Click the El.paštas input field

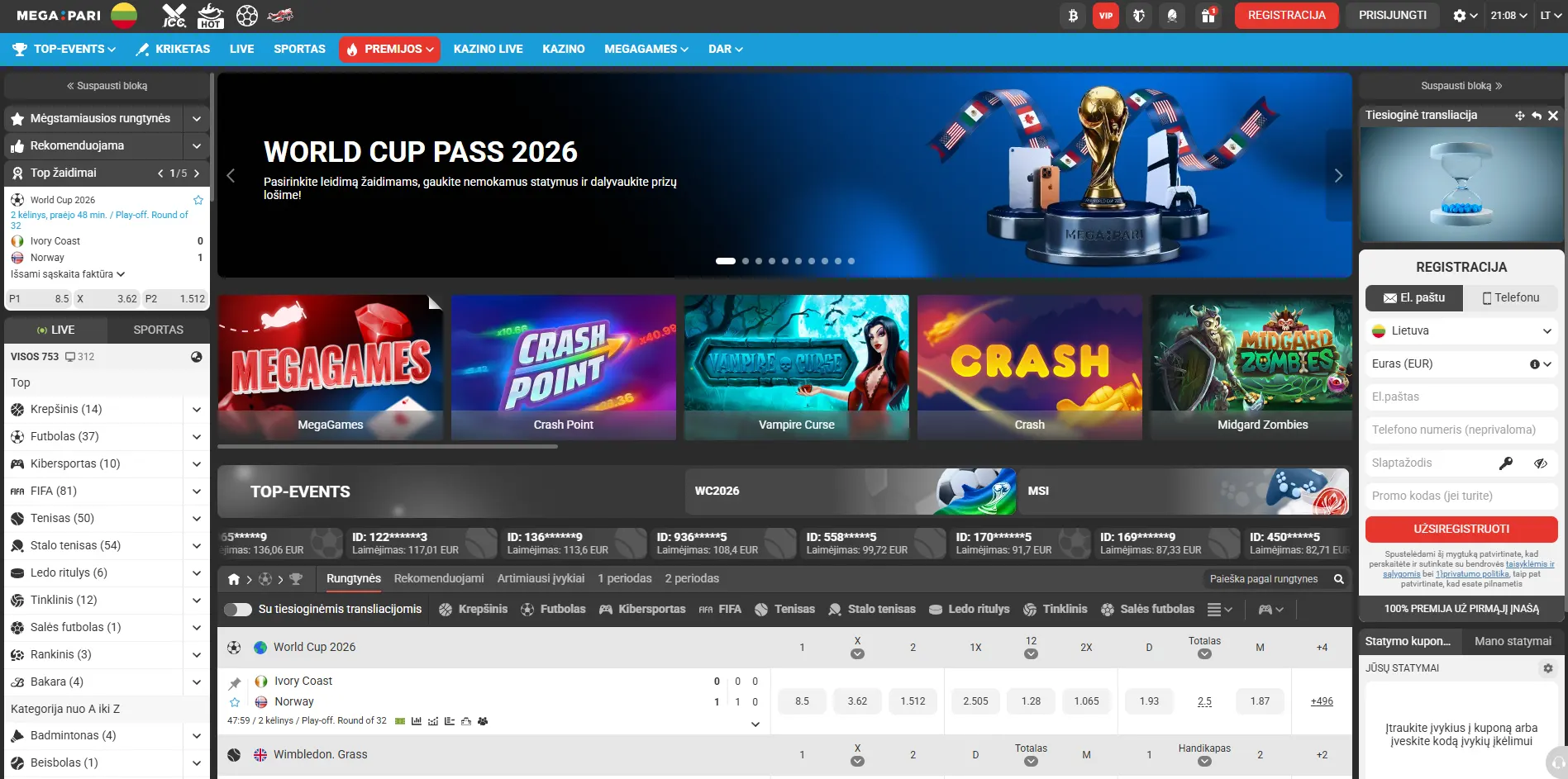pyautogui.click(x=1461, y=397)
